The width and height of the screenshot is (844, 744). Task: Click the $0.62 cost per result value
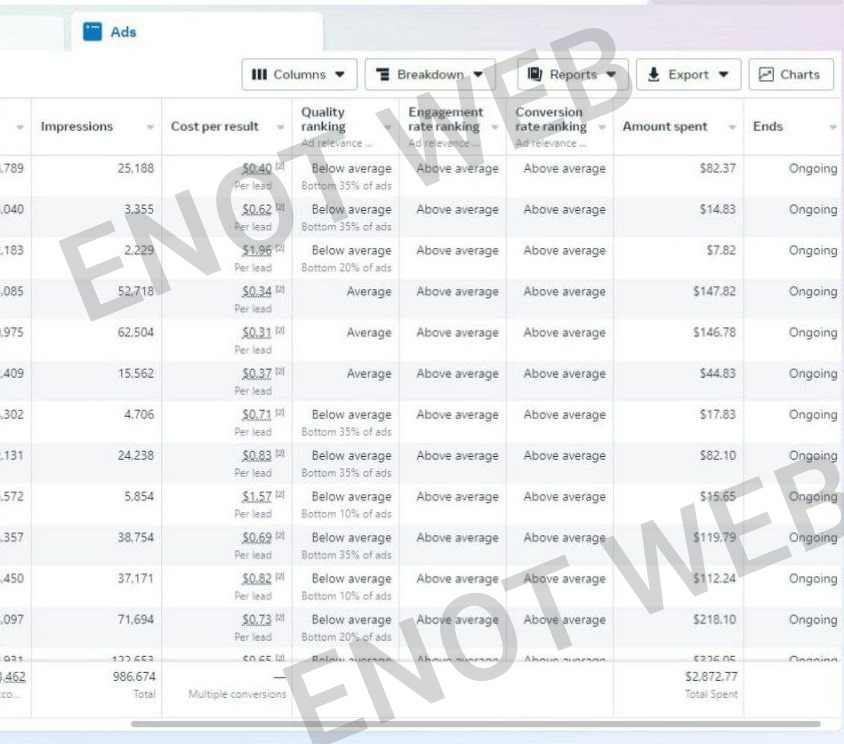[257, 209]
